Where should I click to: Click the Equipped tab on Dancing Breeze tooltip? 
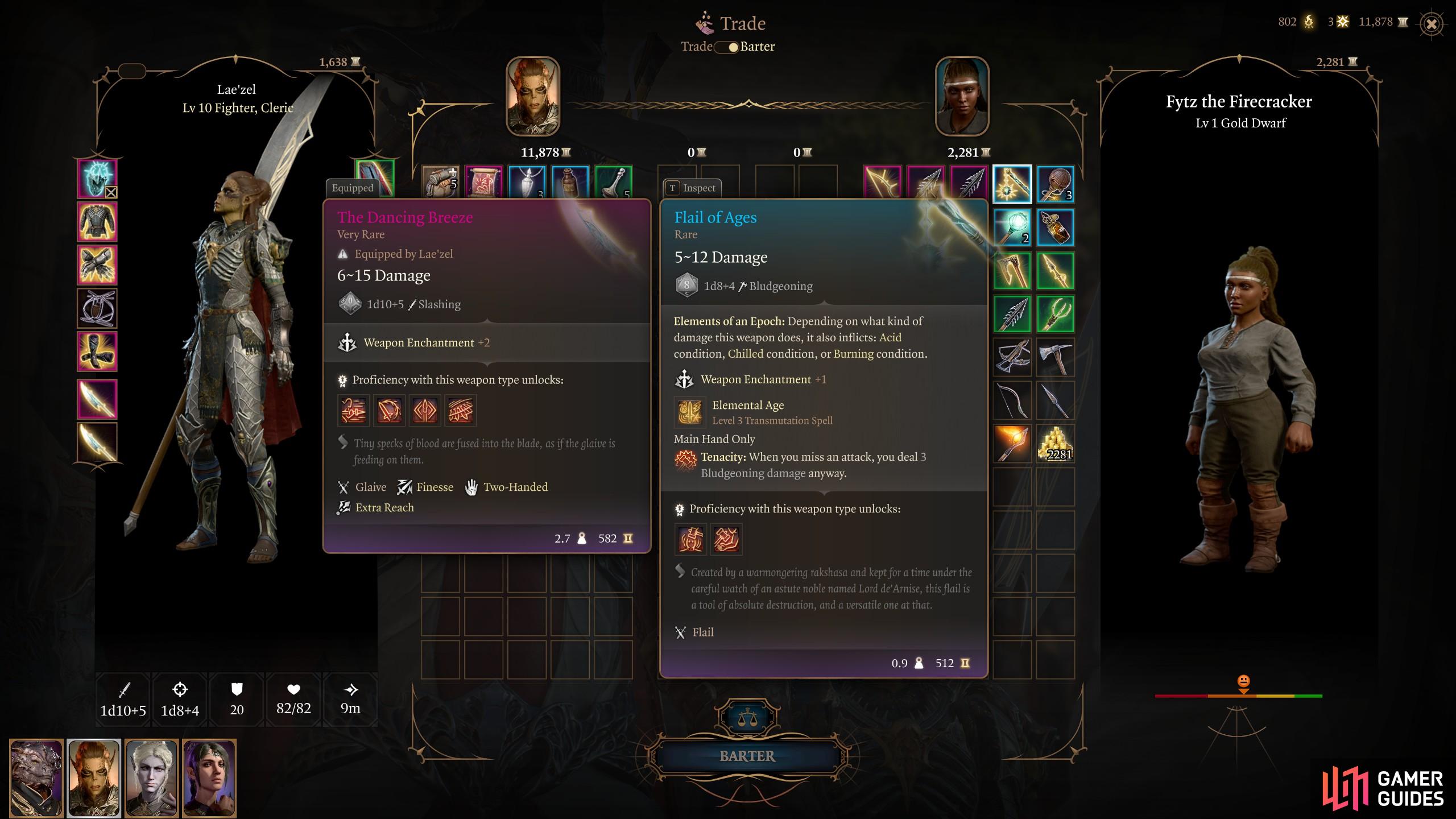pyautogui.click(x=353, y=188)
